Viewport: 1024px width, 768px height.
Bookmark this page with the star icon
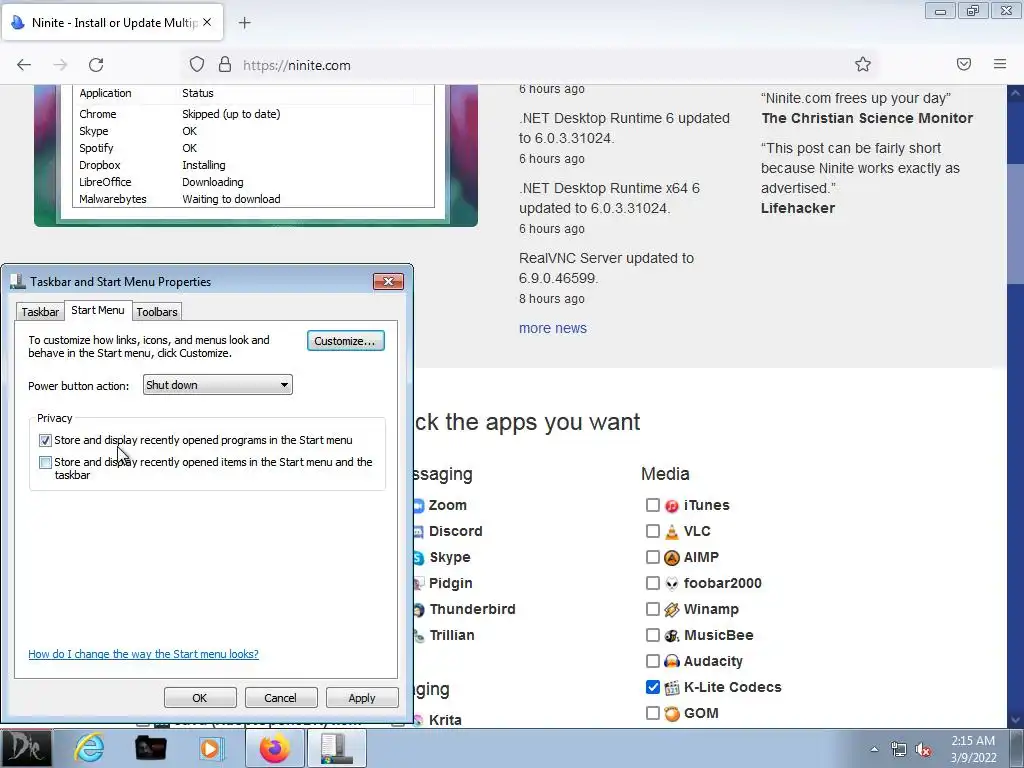tap(863, 64)
